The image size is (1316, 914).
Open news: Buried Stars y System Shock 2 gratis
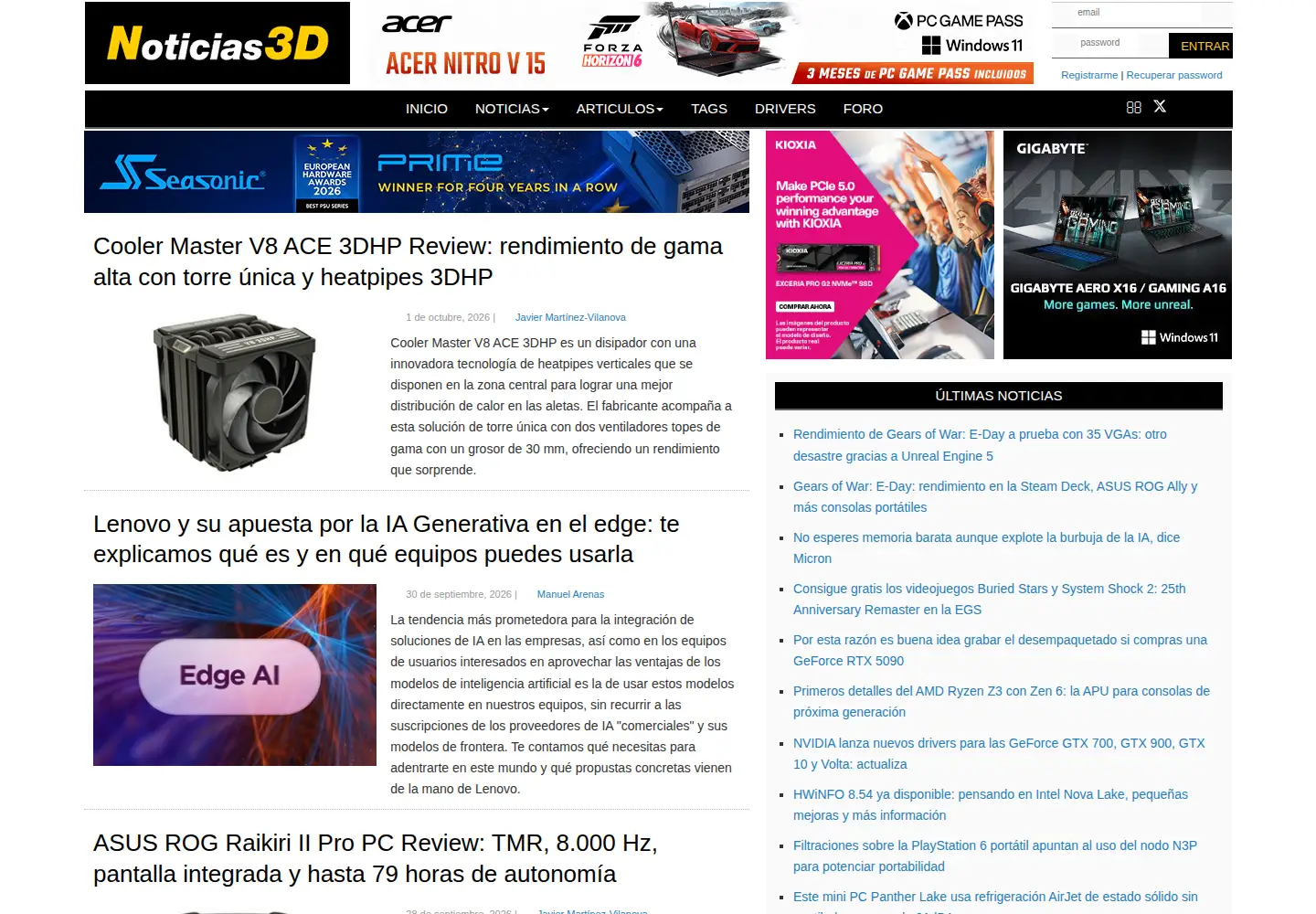(990, 599)
